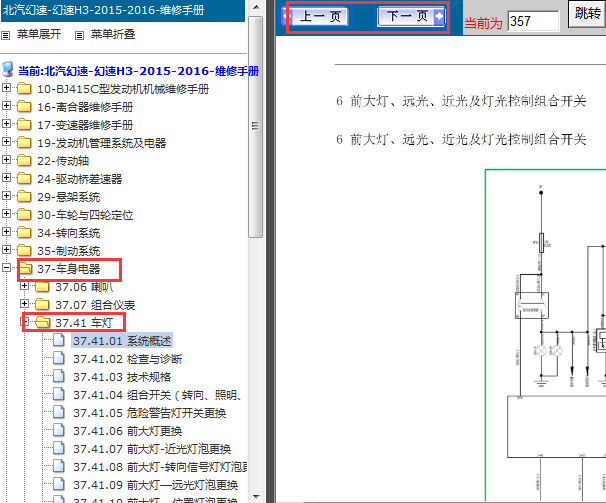
Task: Click page icon of 37.41.09 前大灯—远光灯泡更换
Action: point(59,484)
